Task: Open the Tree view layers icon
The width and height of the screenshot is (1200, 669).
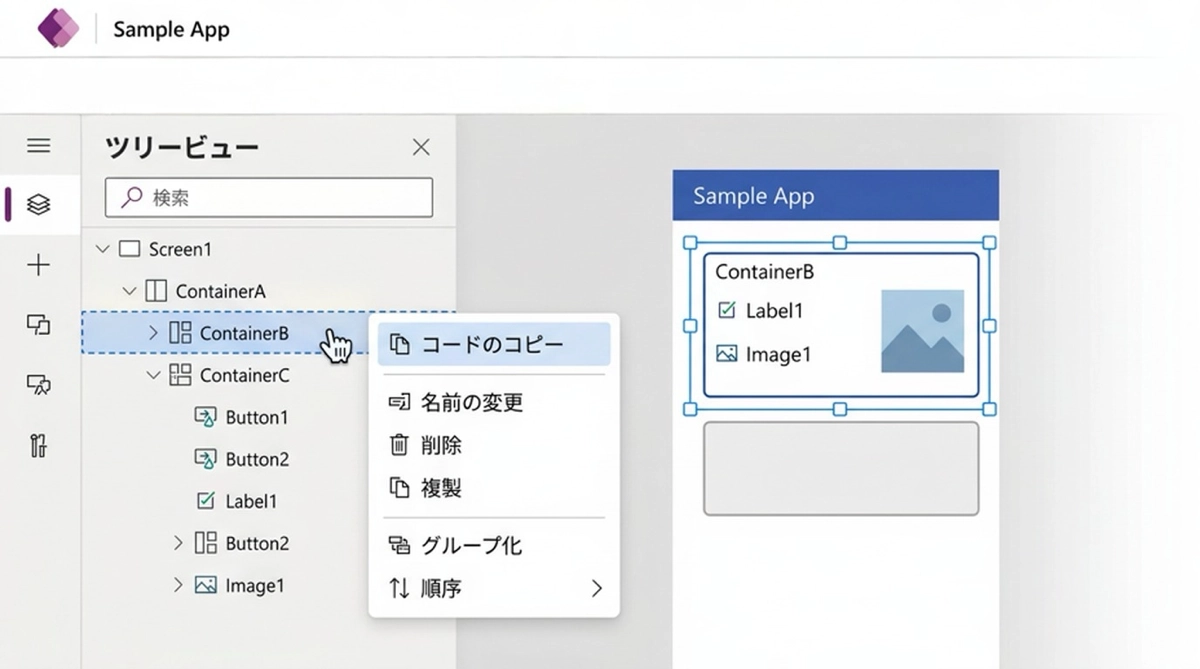Action: click(x=39, y=205)
